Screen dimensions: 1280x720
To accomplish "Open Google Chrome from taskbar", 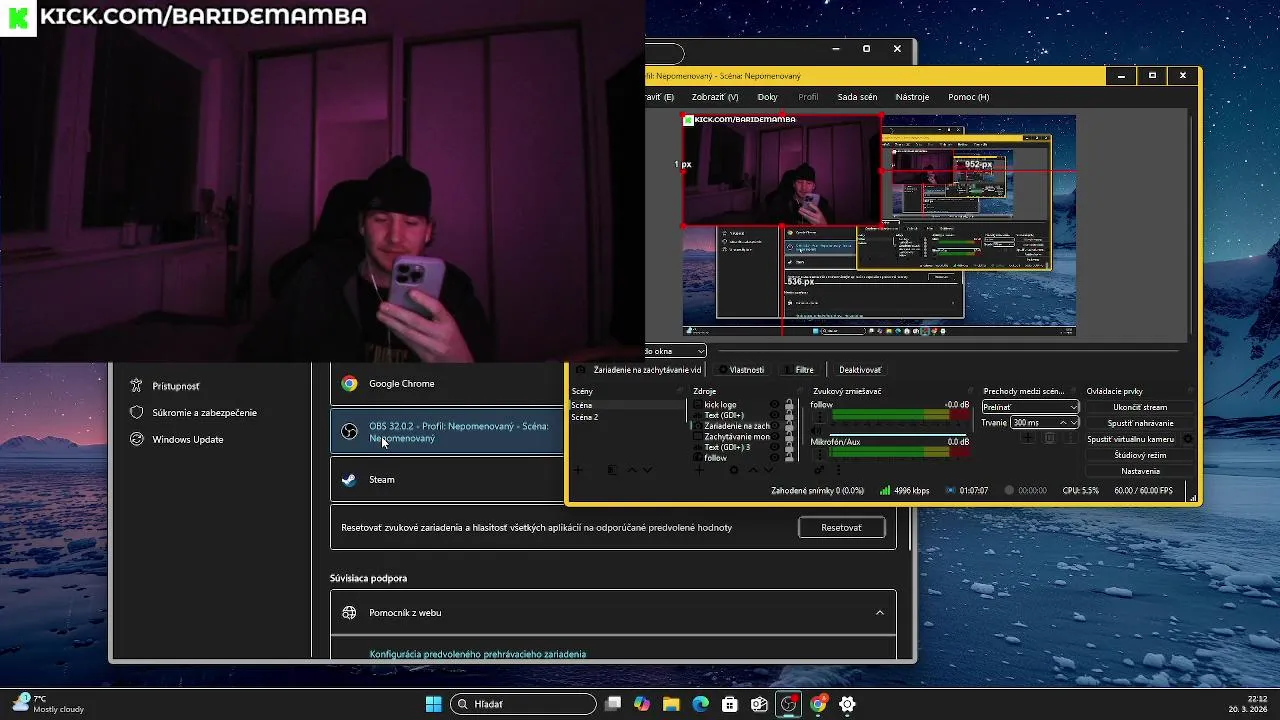I will [x=818, y=704].
